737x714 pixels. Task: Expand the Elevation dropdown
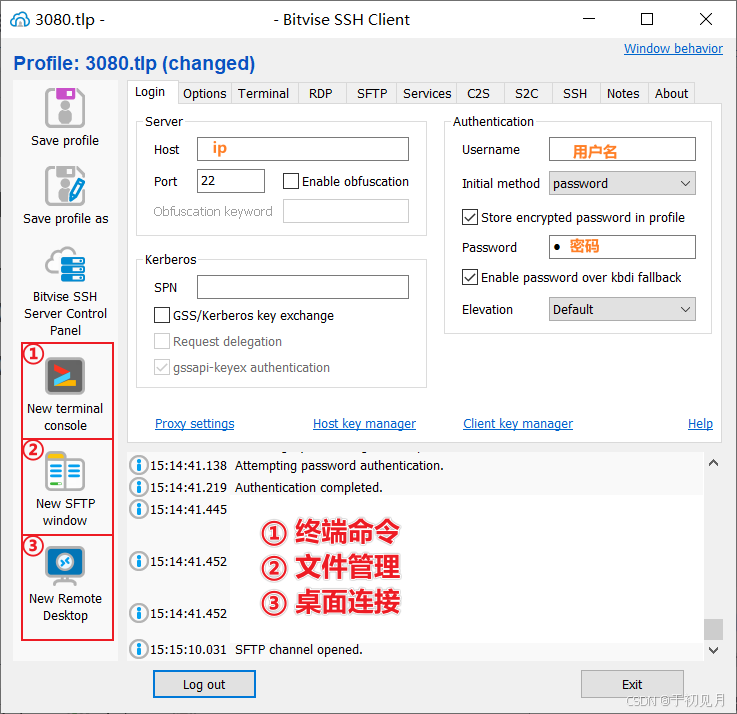pos(622,309)
